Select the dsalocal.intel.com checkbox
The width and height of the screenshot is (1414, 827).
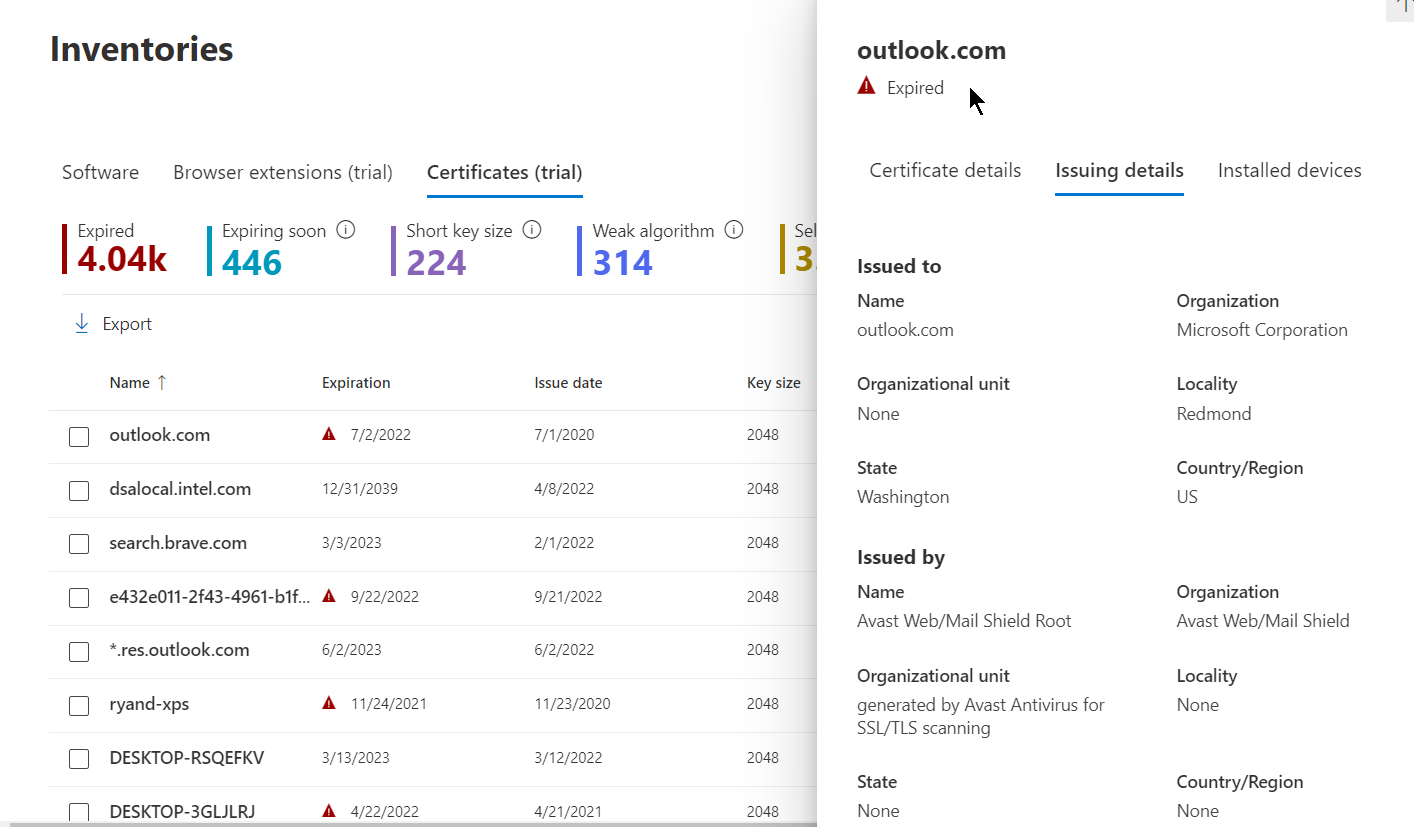coord(79,490)
